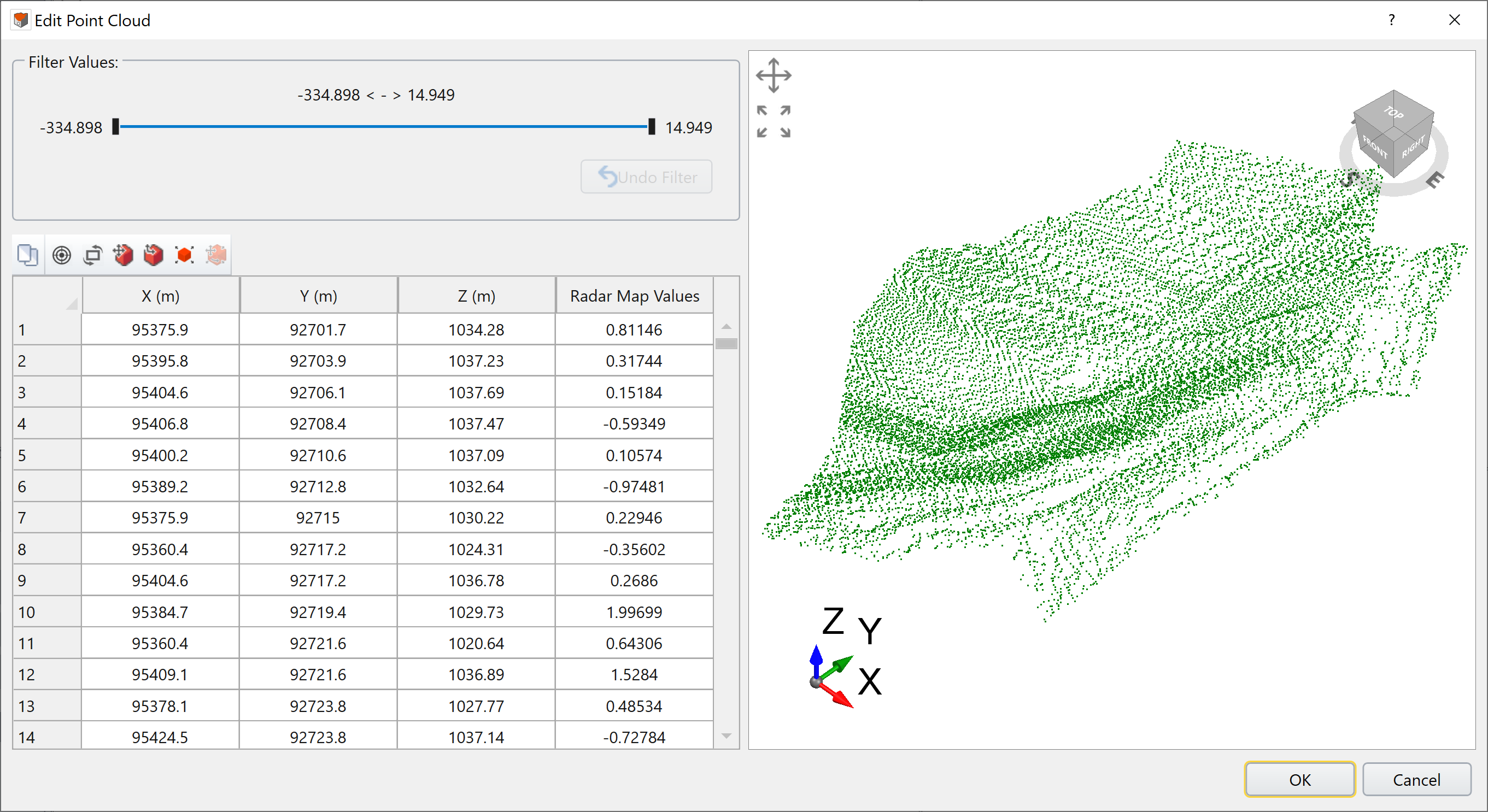Click the Radar Map Values column header

pyautogui.click(x=634, y=296)
